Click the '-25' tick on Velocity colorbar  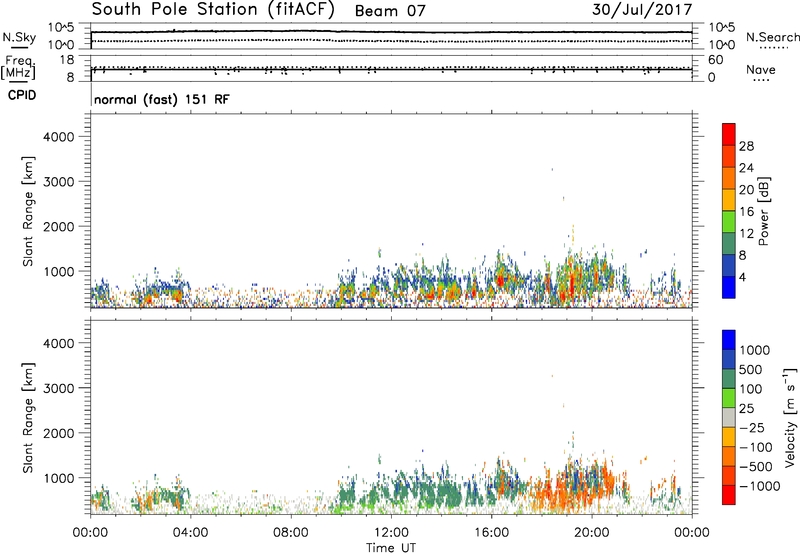(752, 428)
